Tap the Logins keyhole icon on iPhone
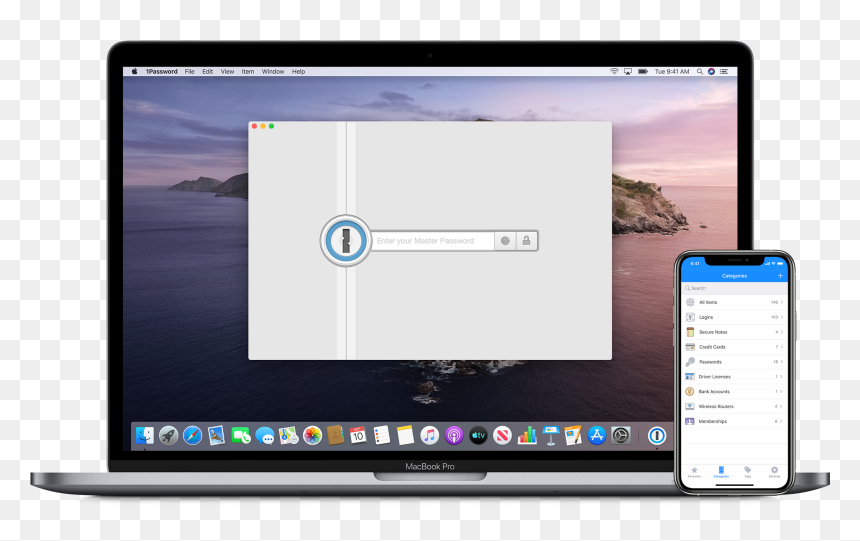The image size is (860, 541). click(x=690, y=317)
